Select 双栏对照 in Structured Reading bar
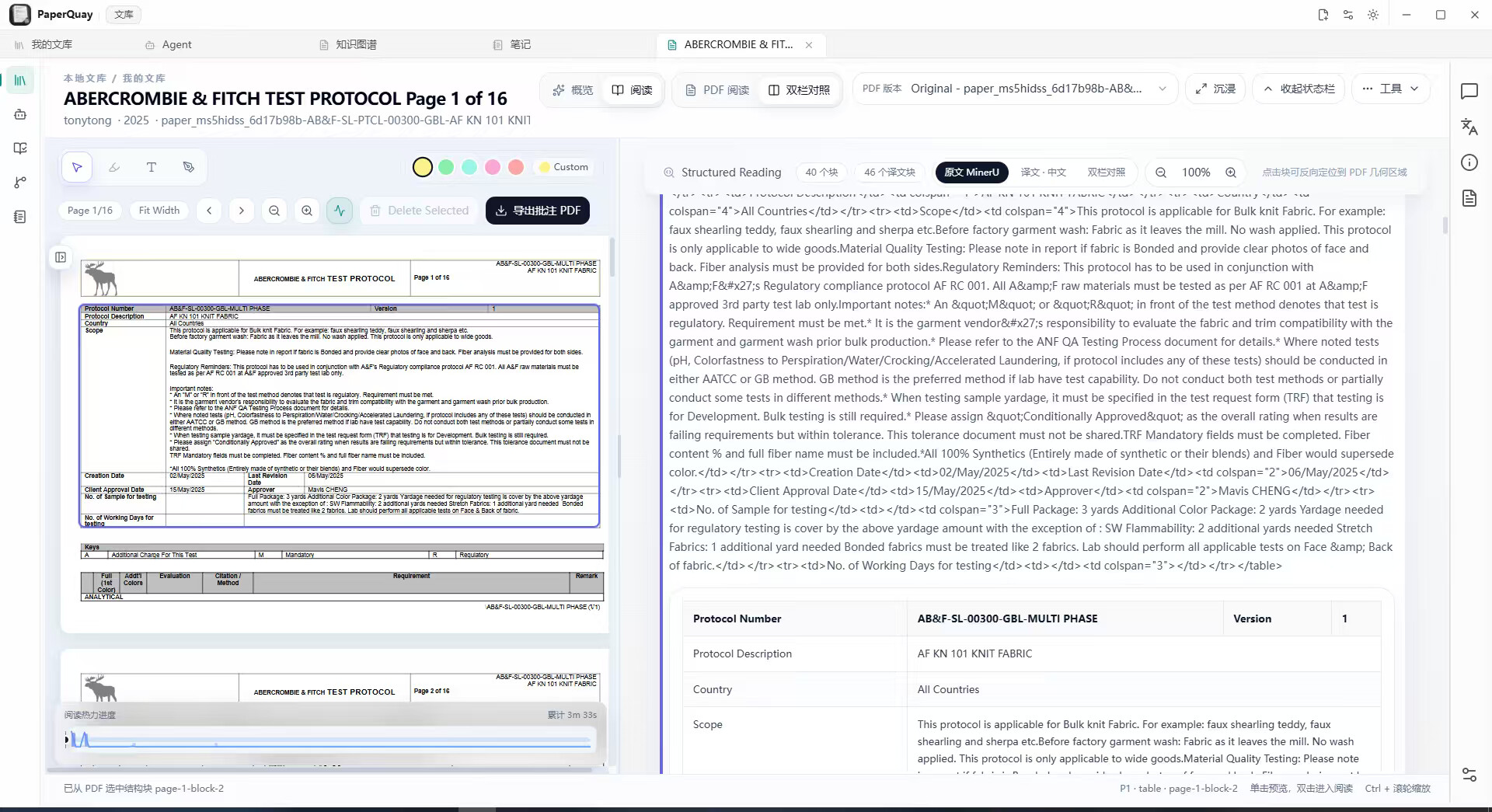The width and height of the screenshot is (1492, 812). point(1107,173)
